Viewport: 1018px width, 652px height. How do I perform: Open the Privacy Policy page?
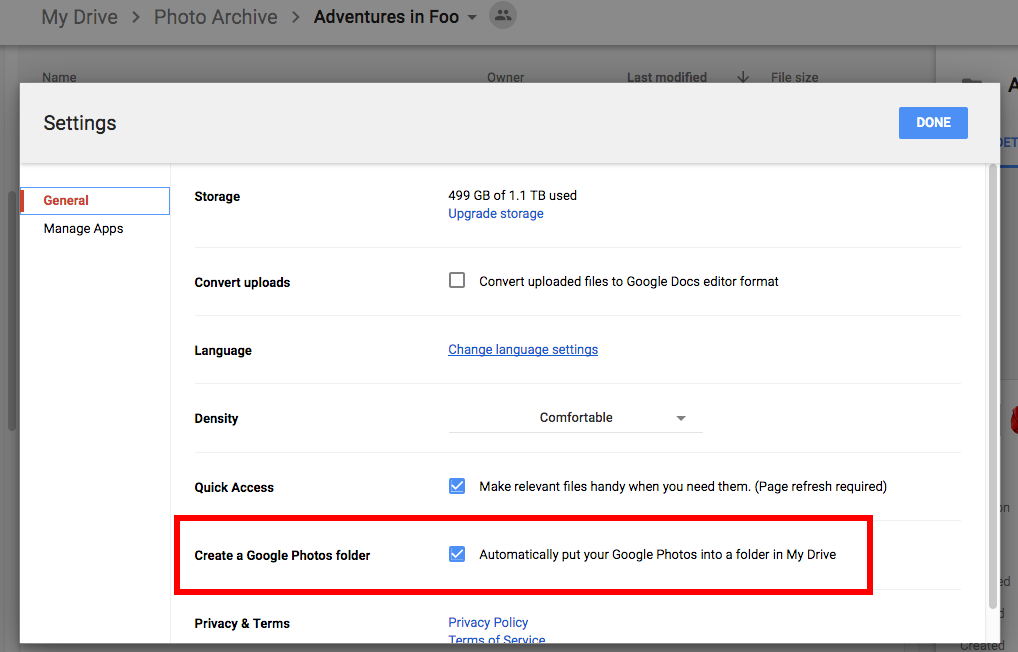487,622
